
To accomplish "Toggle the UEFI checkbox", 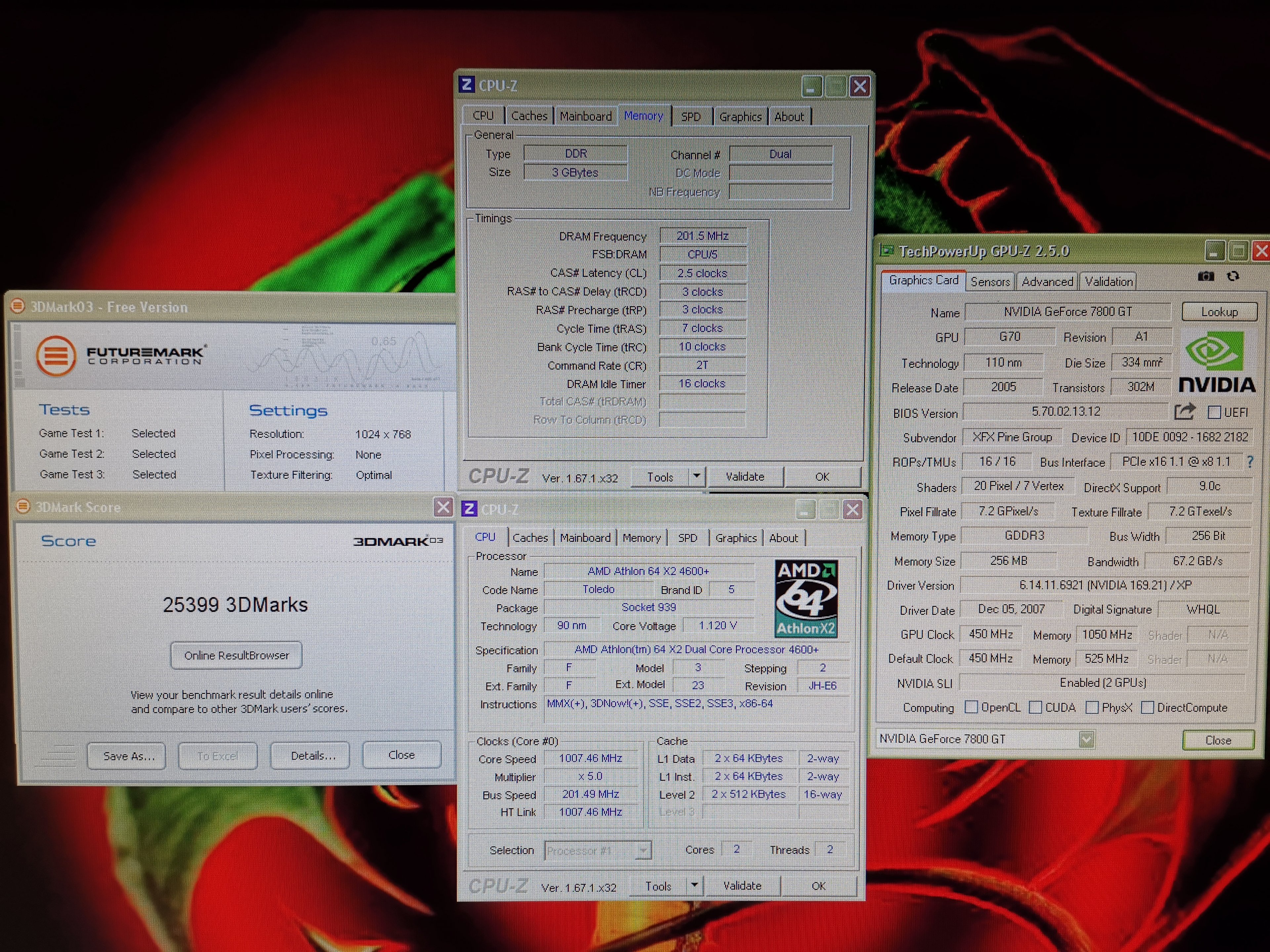I will [1214, 412].
